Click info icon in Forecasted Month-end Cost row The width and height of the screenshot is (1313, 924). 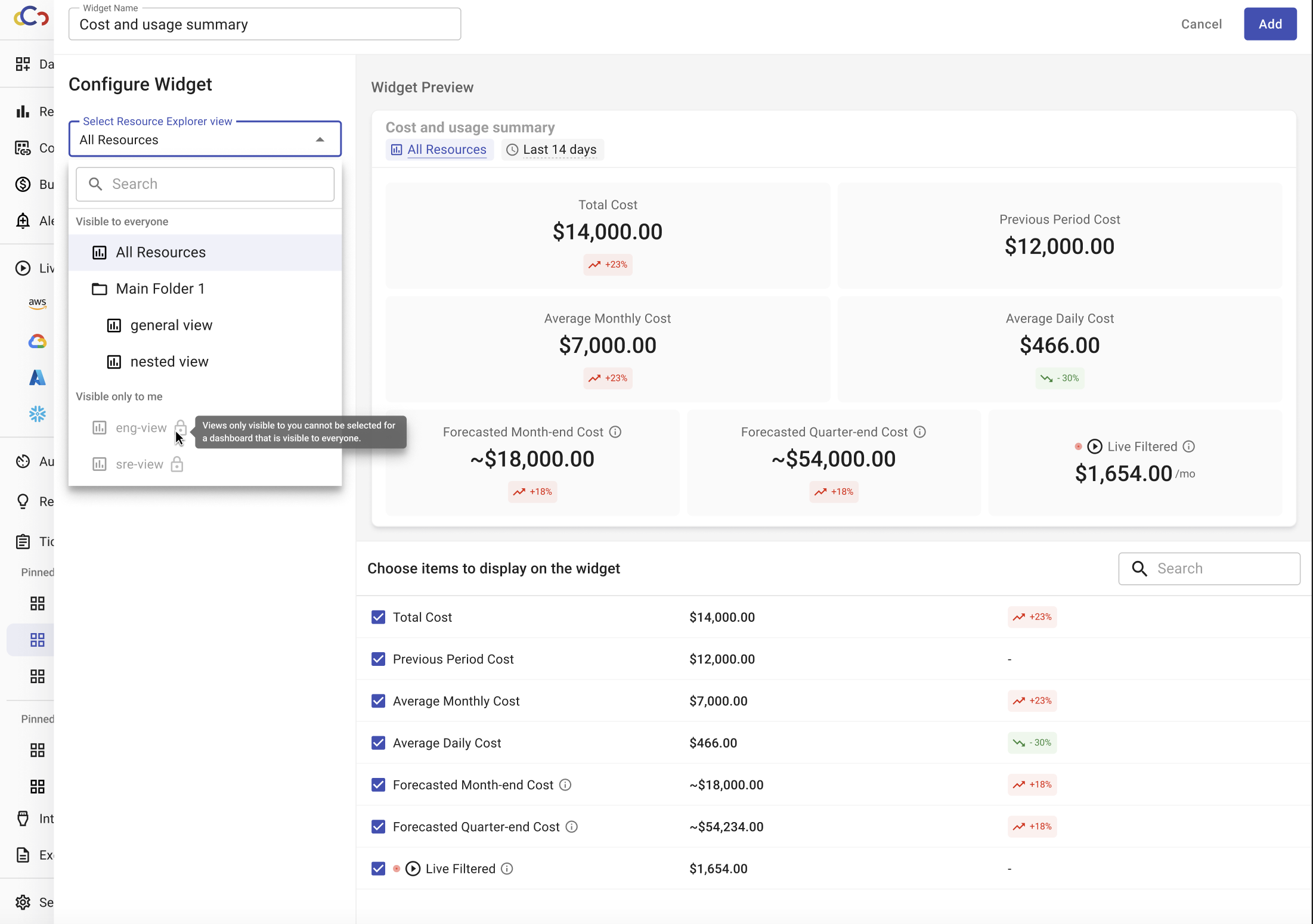pyautogui.click(x=565, y=785)
